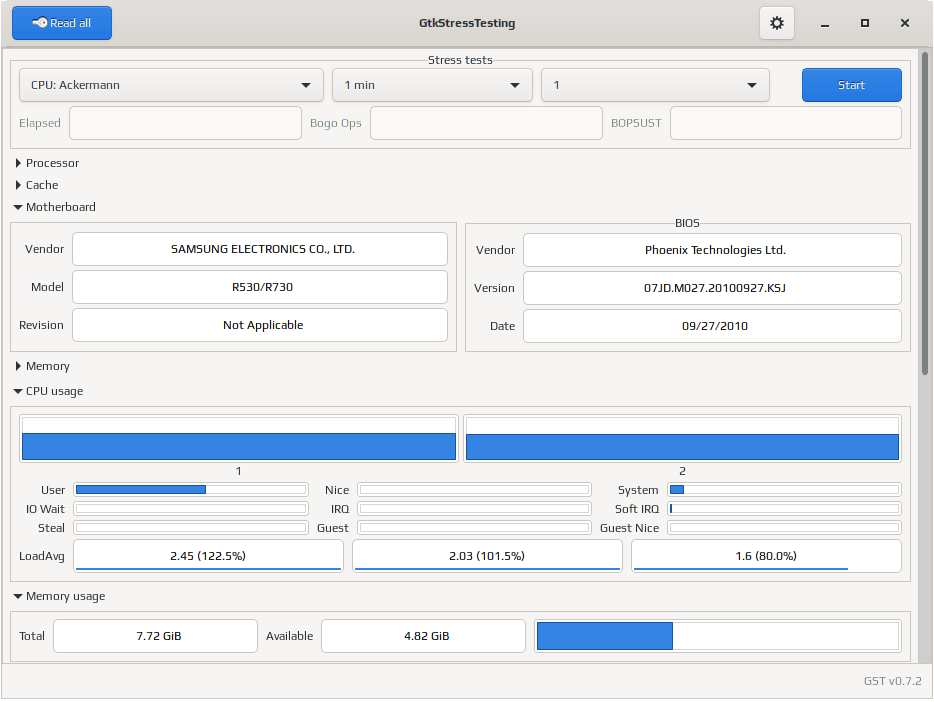This screenshot has width=934, height=702.
Task: Click available memory value 4.82 GiB
Action: click(424, 636)
